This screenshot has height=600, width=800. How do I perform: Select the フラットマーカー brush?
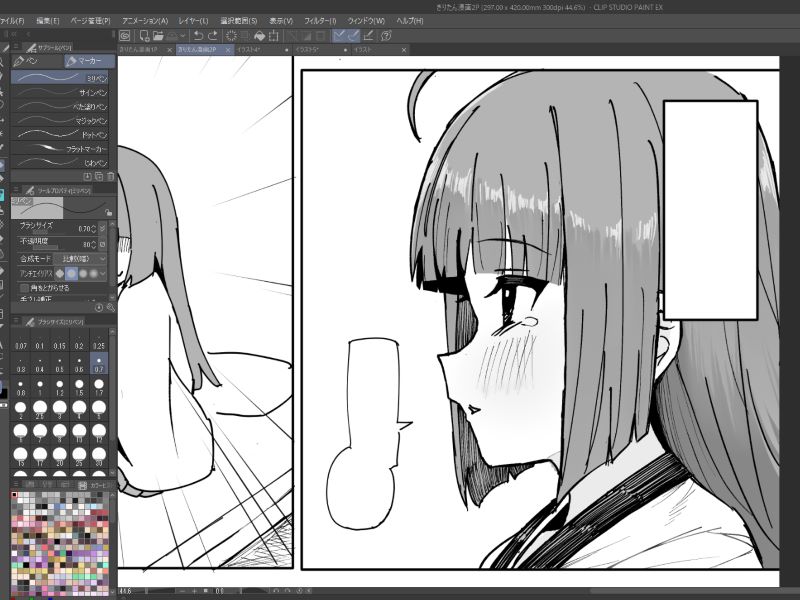60,148
